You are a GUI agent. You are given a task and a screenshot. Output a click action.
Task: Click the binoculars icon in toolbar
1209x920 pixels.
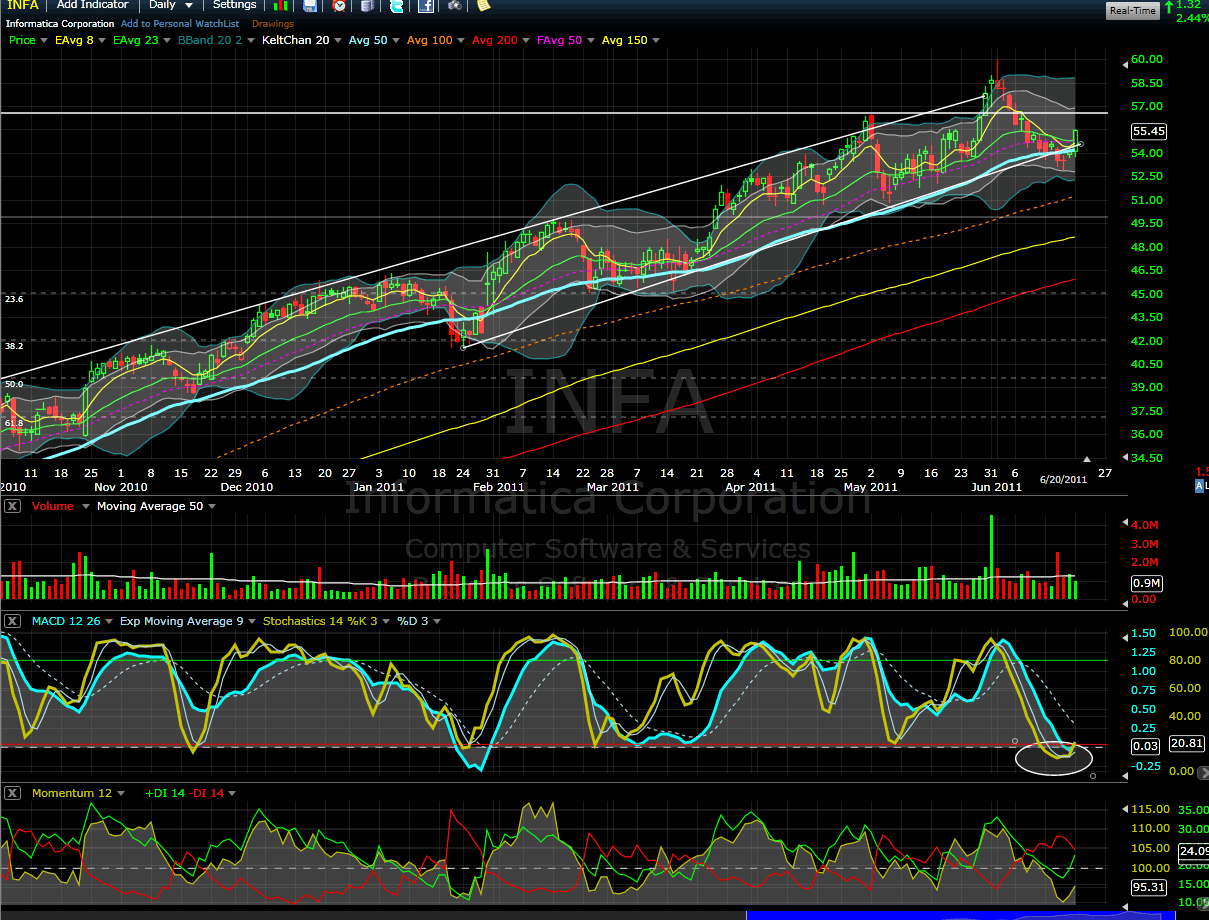[455, 6]
